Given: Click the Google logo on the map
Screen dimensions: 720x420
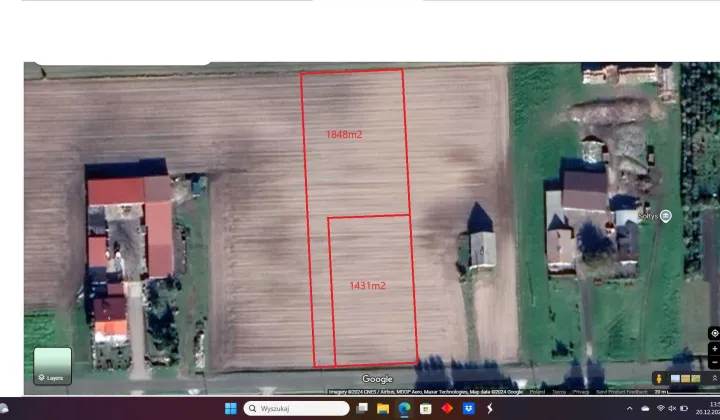Looking at the screenshot, I should coord(377,379).
